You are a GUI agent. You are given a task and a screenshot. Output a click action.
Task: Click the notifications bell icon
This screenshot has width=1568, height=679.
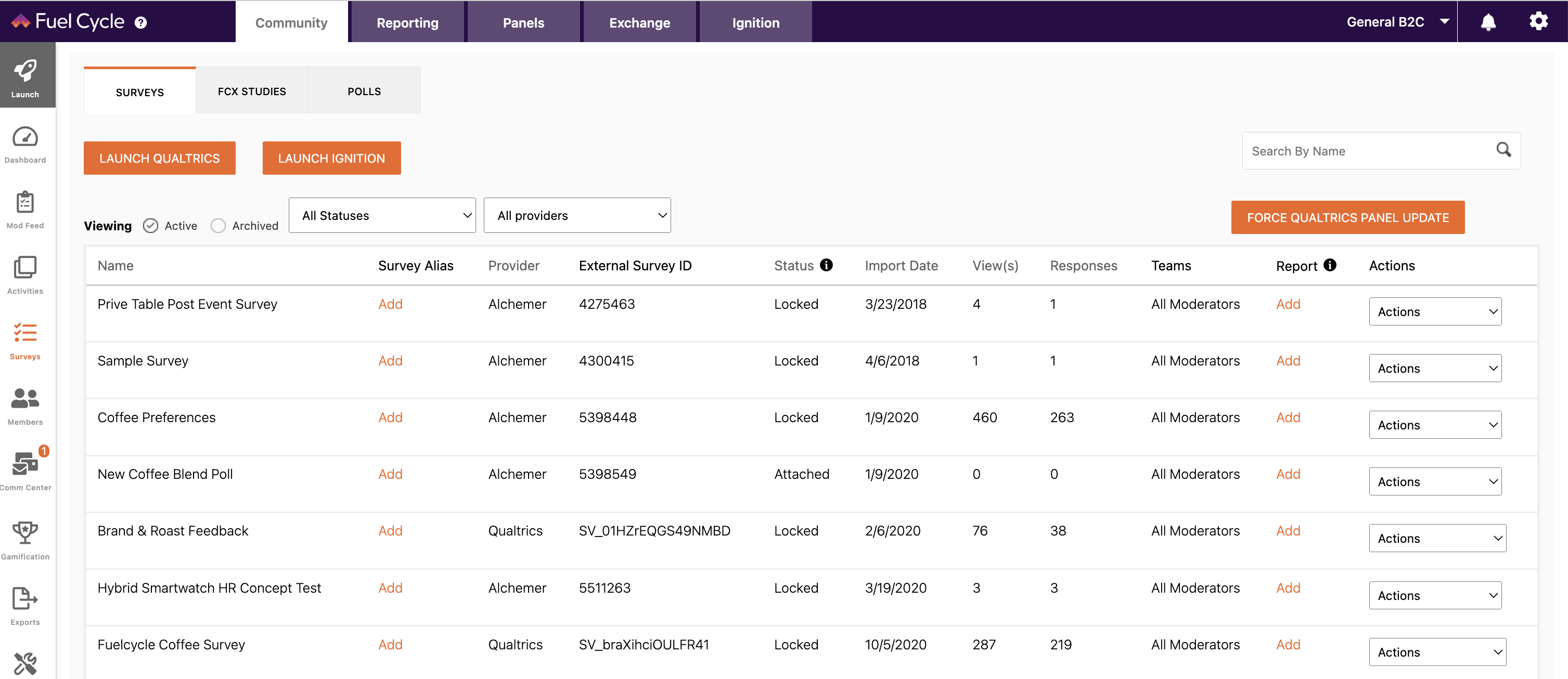(x=1488, y=22)
